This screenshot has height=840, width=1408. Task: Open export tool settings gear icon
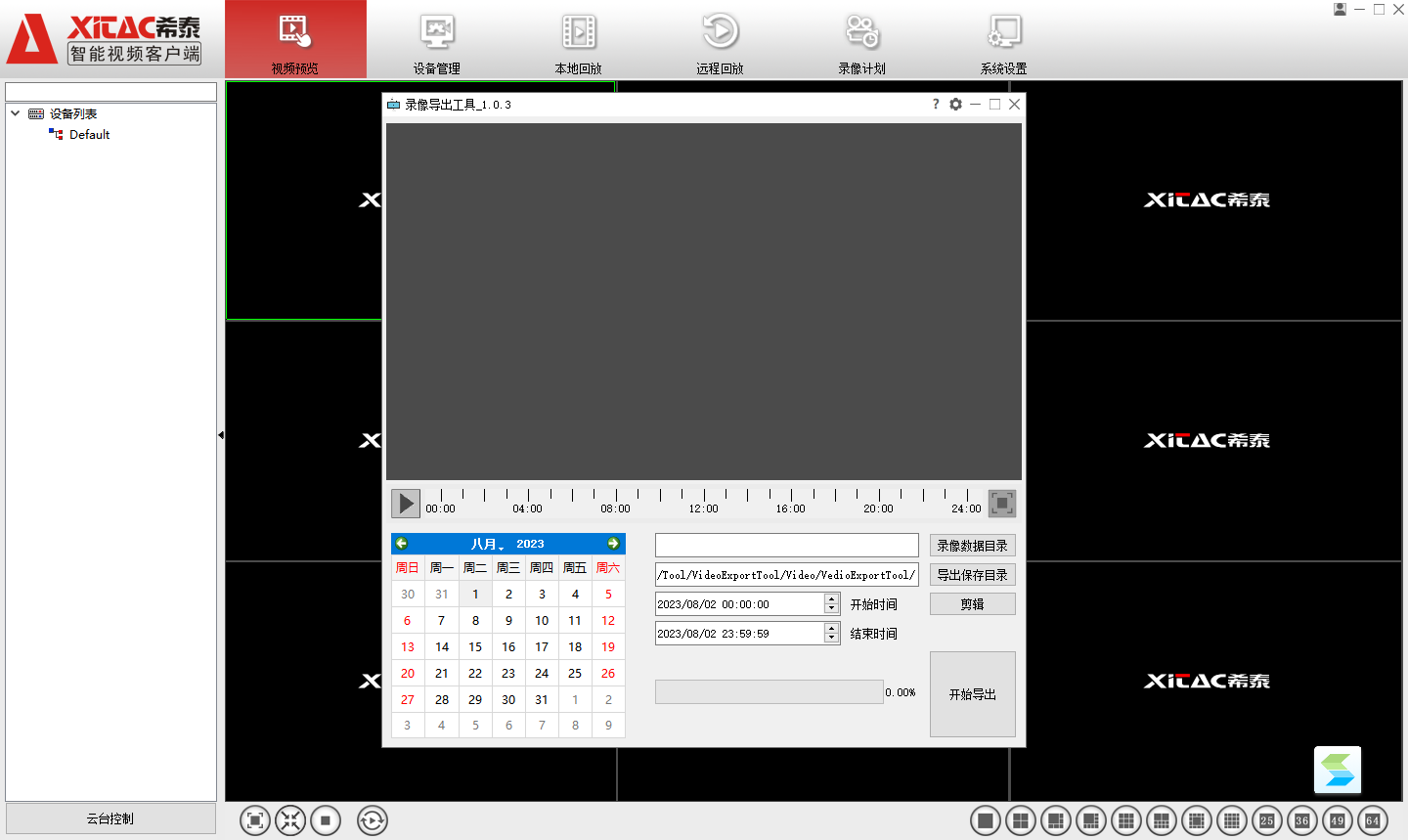(955, 105)
